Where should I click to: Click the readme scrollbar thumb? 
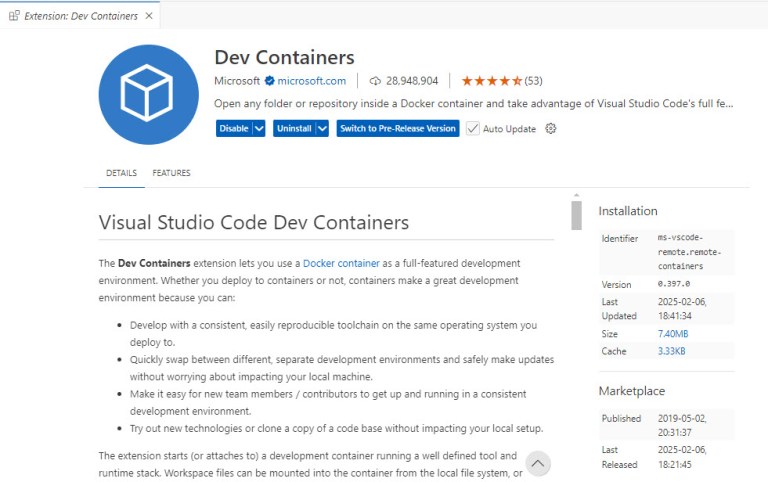pos(576,215)
